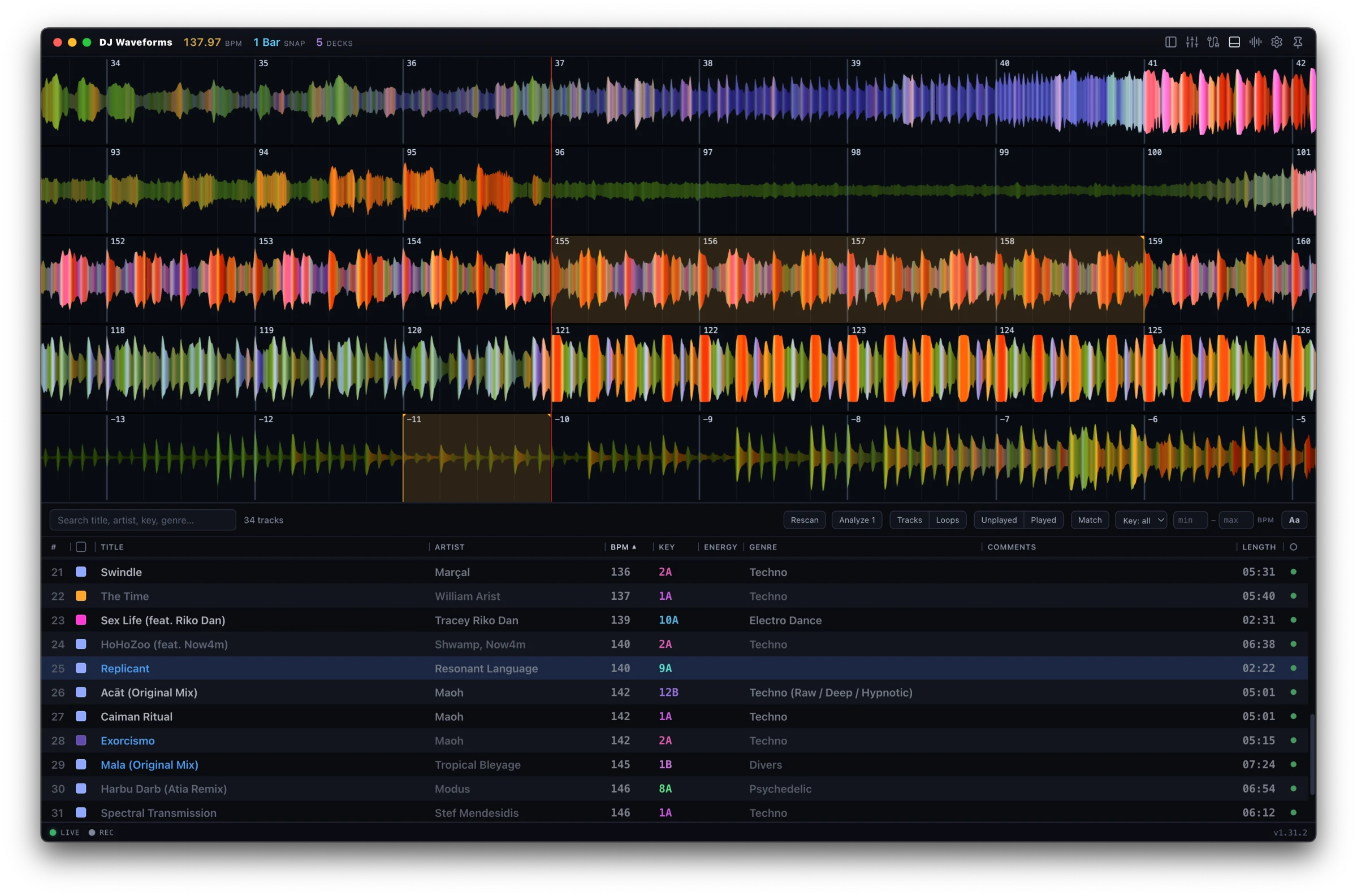Click bar marker 96 on second deck

pyautogui.click(x=559, y=152)
